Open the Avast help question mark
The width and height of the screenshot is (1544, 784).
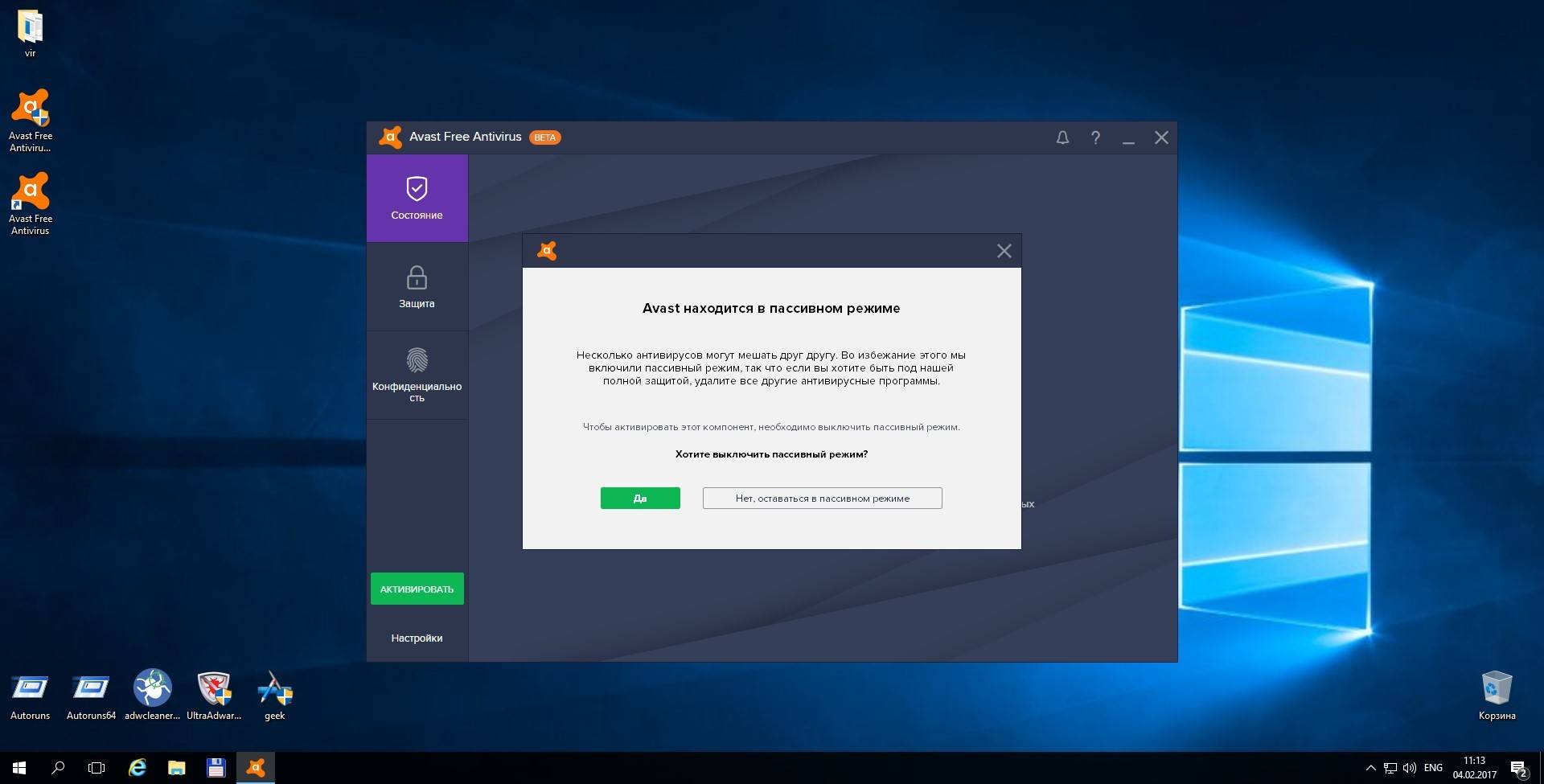(x=1095, y=138)
